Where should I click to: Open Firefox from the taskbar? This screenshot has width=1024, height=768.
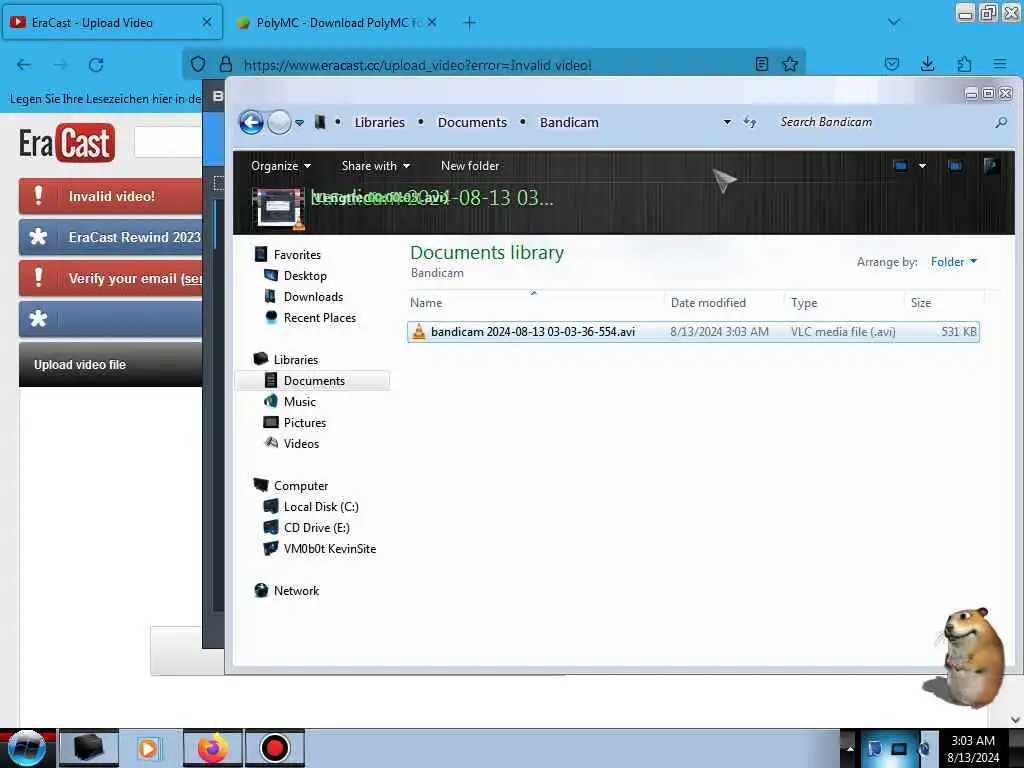(213, 748)
